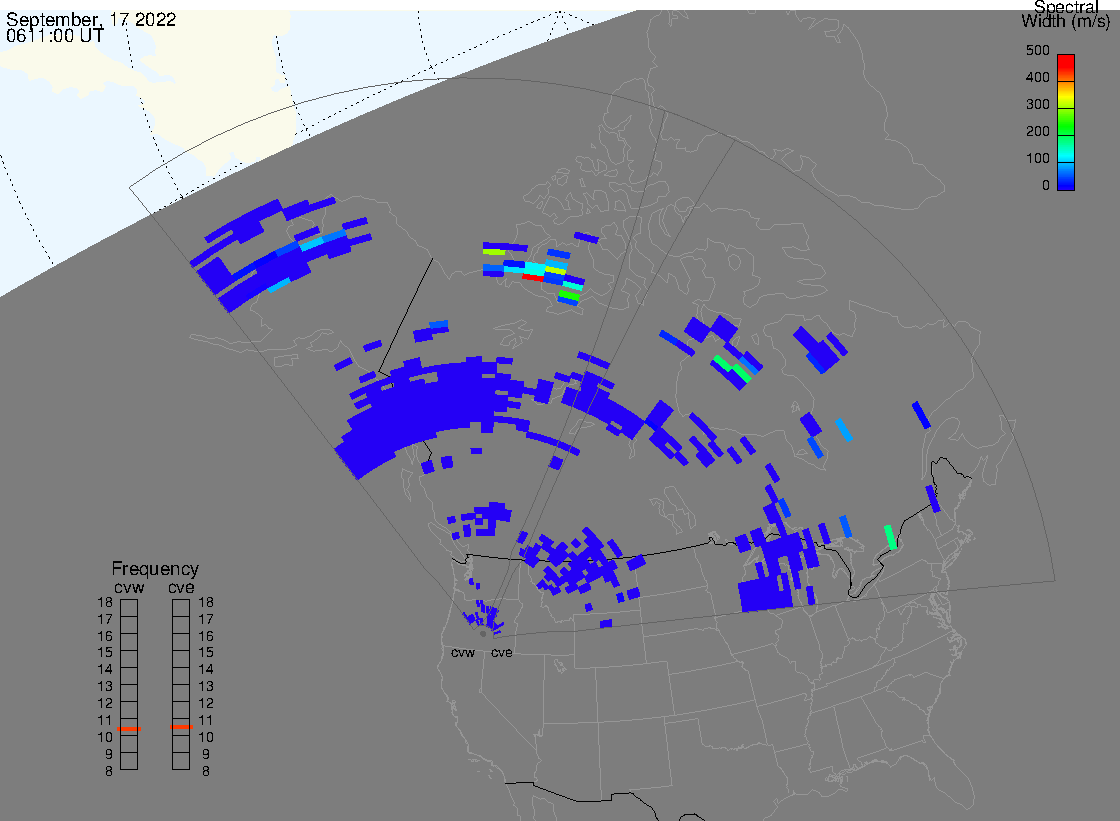Click the cve frequency scale label 18
The width and height of the screenshot is (1120, 821).
[206, 602]
